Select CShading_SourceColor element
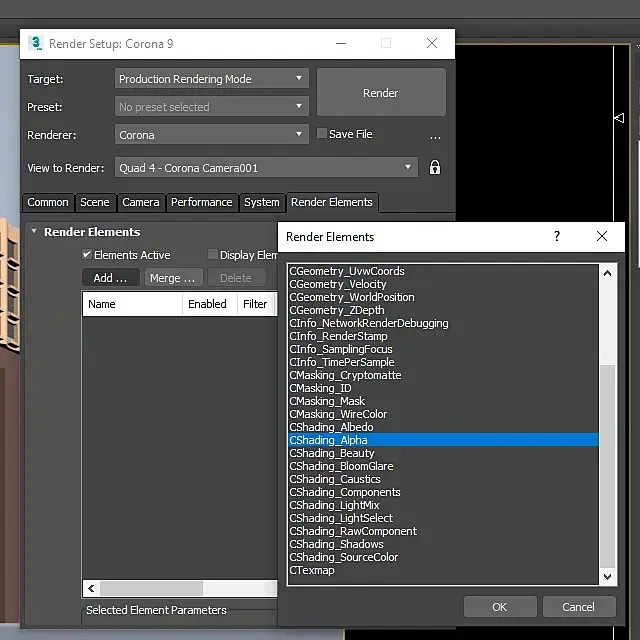 pyautogui.click(x=443, y=557)
